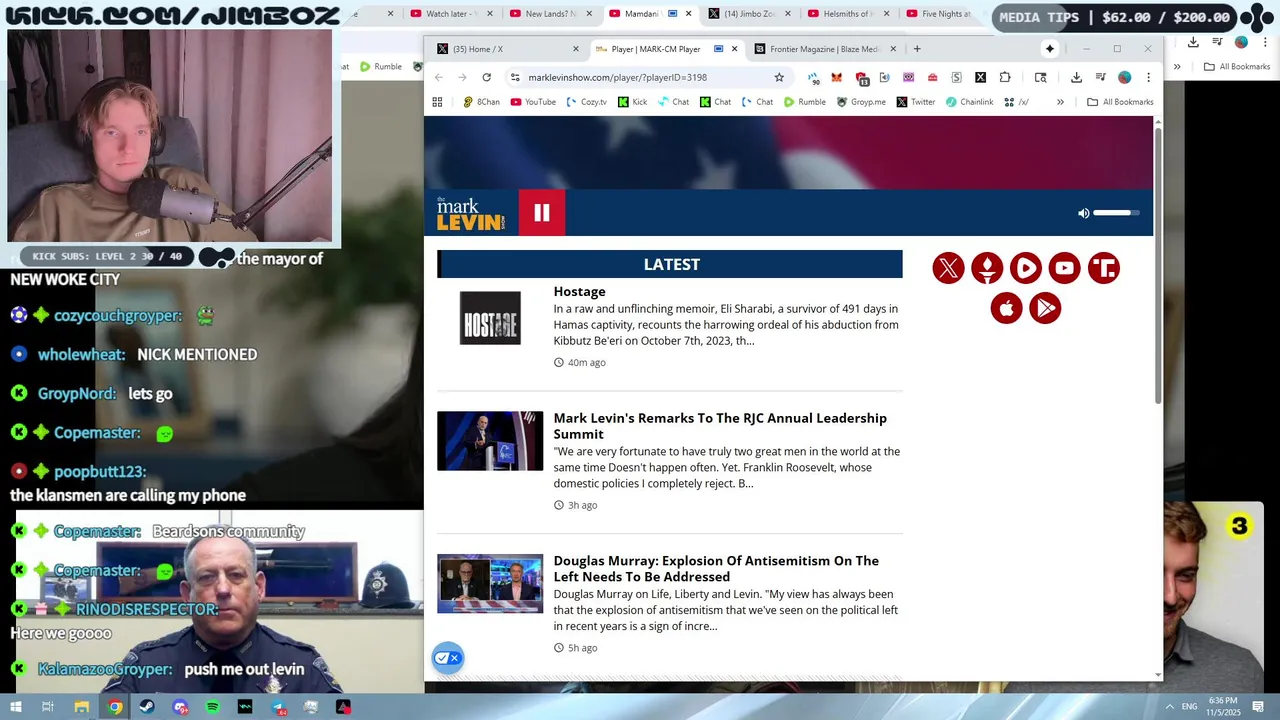Image resolution: width=1280 pixels, height=720 pixels.
Task: Open Spotify from the taskbar
Action: coord(212,707)
